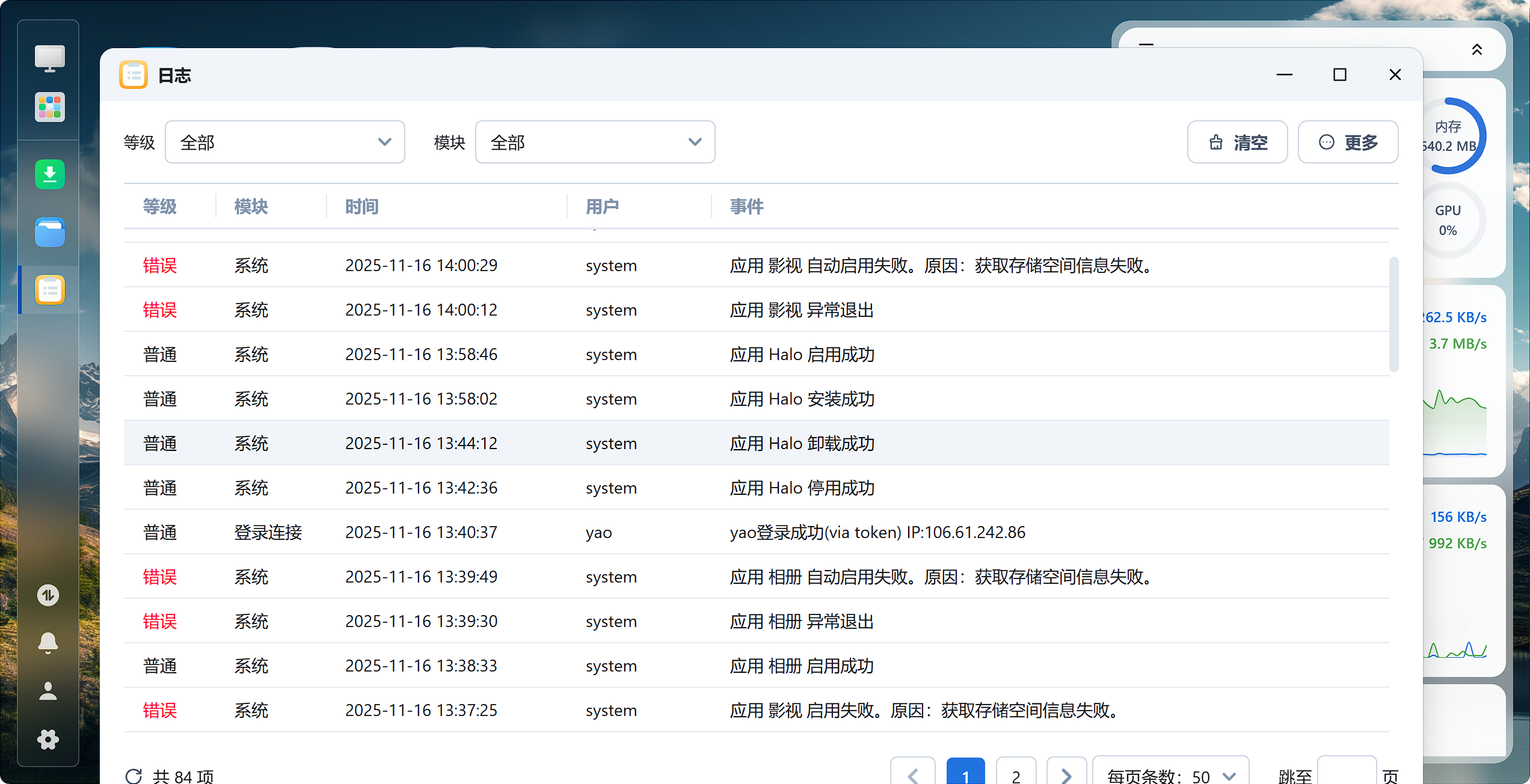
Task: Click the jump-to page number input field
Action: [x=1347, y=774]
